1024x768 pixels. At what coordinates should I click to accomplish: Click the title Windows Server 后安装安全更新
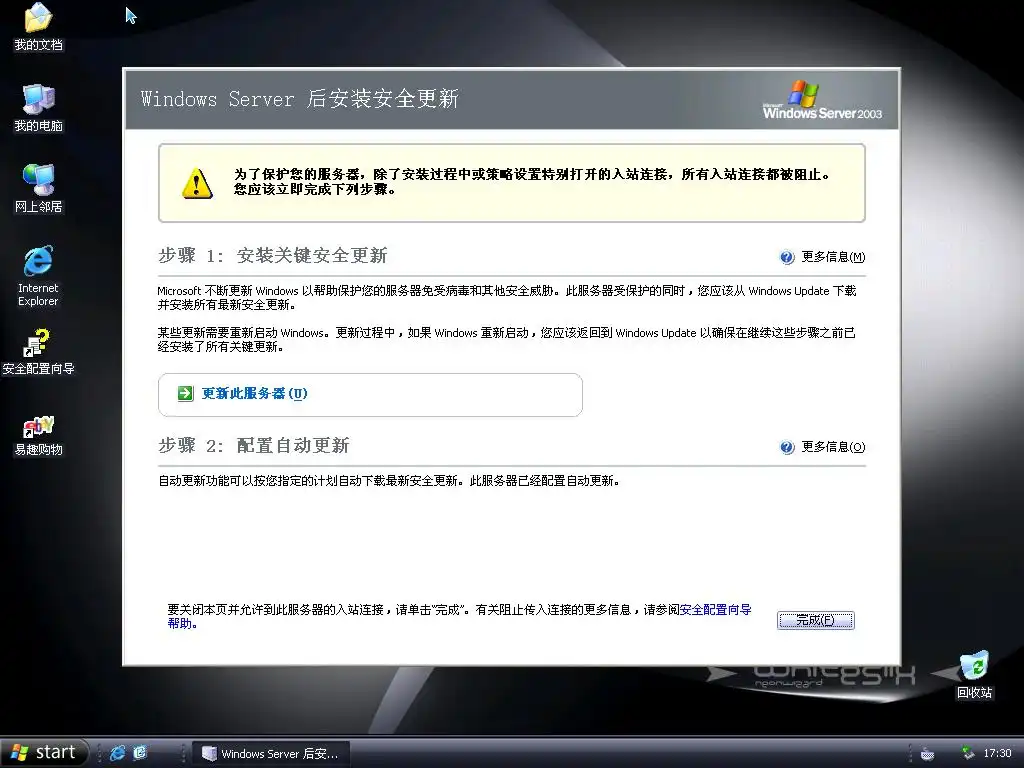point(300,99)
